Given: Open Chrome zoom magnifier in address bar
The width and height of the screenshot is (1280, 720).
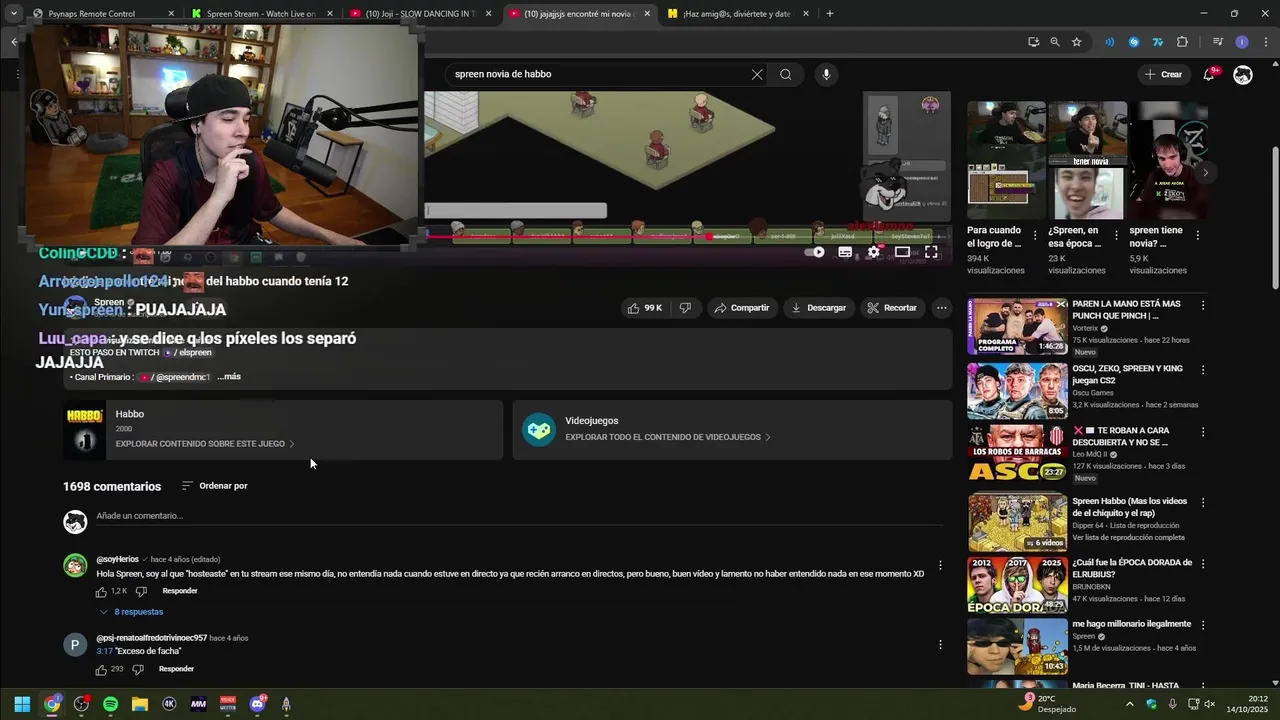Looking at the screenshot, I should pyautogui.click(x=1054, y=42).
